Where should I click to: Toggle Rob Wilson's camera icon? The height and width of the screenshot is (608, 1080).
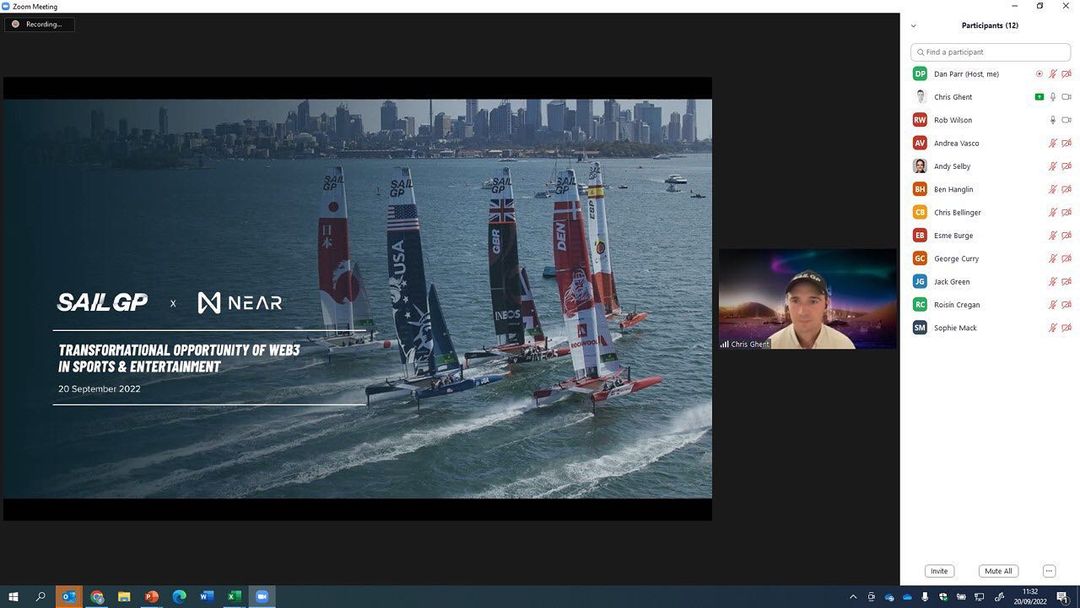1066,120
